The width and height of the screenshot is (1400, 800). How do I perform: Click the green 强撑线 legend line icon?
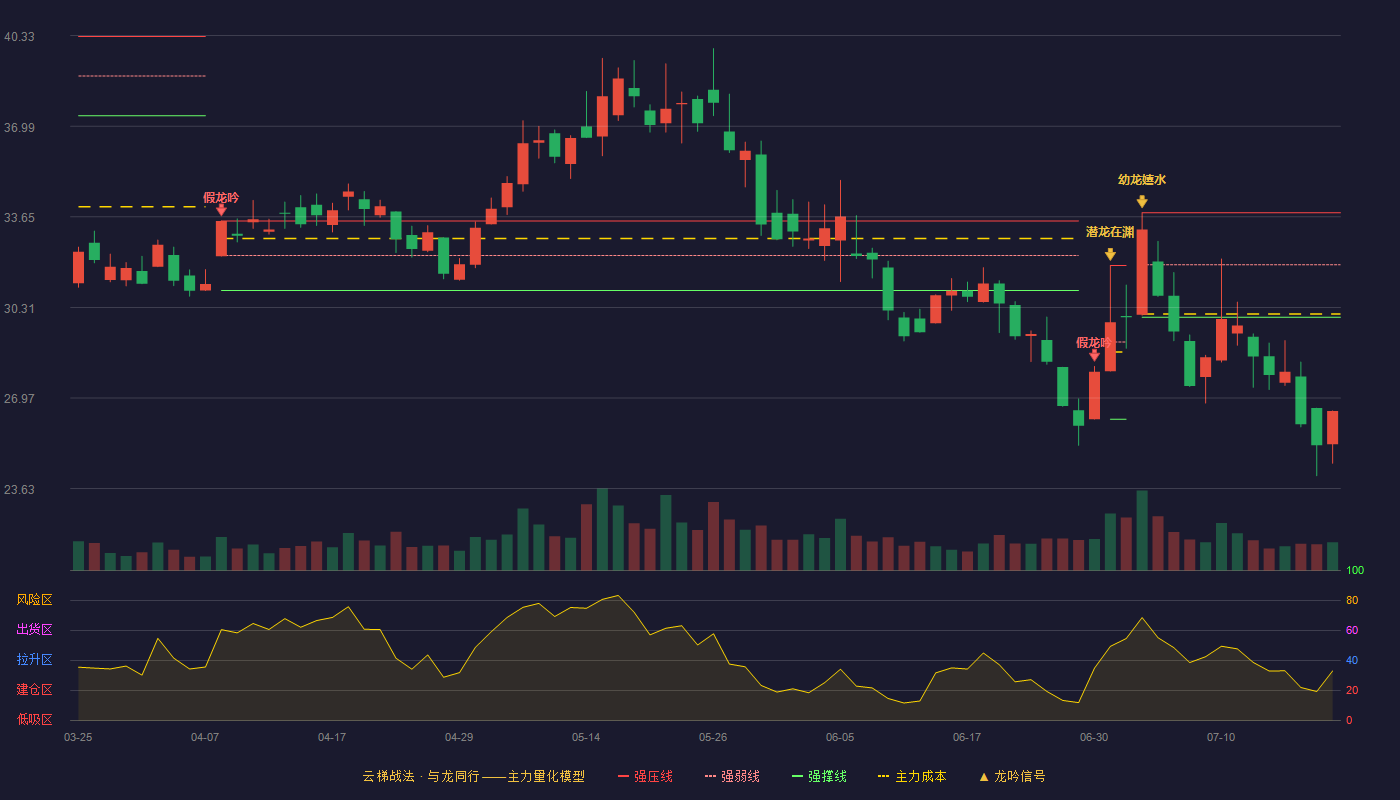(797, 776)
